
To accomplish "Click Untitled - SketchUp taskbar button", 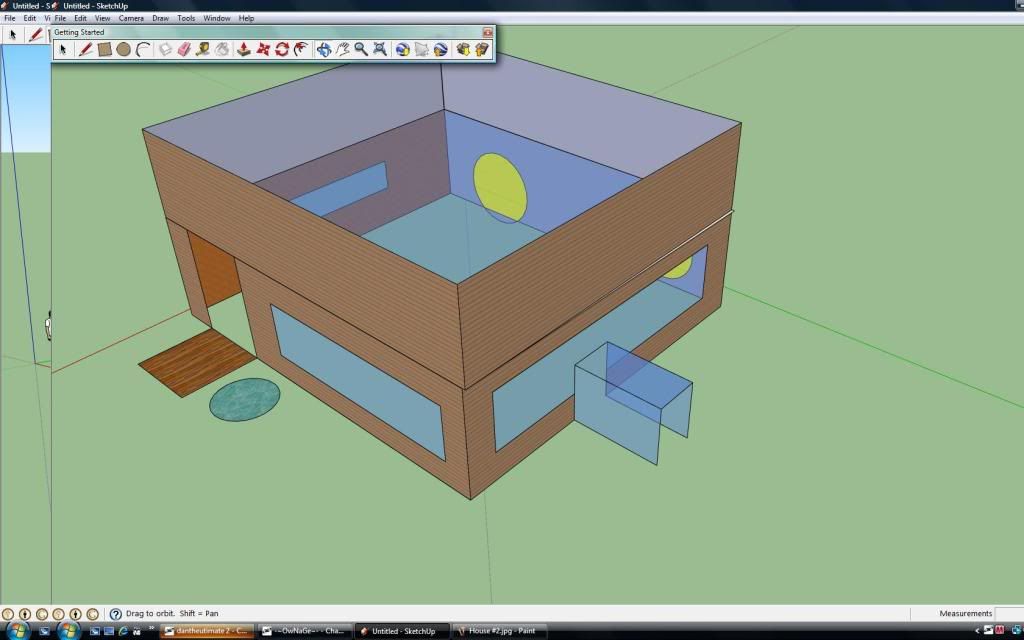I will point(403,631).
